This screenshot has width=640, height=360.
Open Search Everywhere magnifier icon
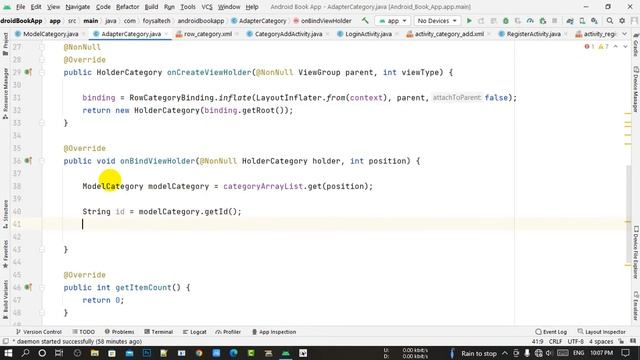tap(609, 20)
